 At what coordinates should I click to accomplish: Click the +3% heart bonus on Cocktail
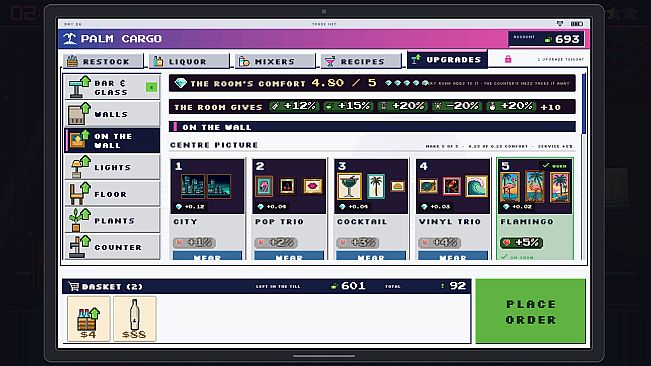(x=358, y=242)
